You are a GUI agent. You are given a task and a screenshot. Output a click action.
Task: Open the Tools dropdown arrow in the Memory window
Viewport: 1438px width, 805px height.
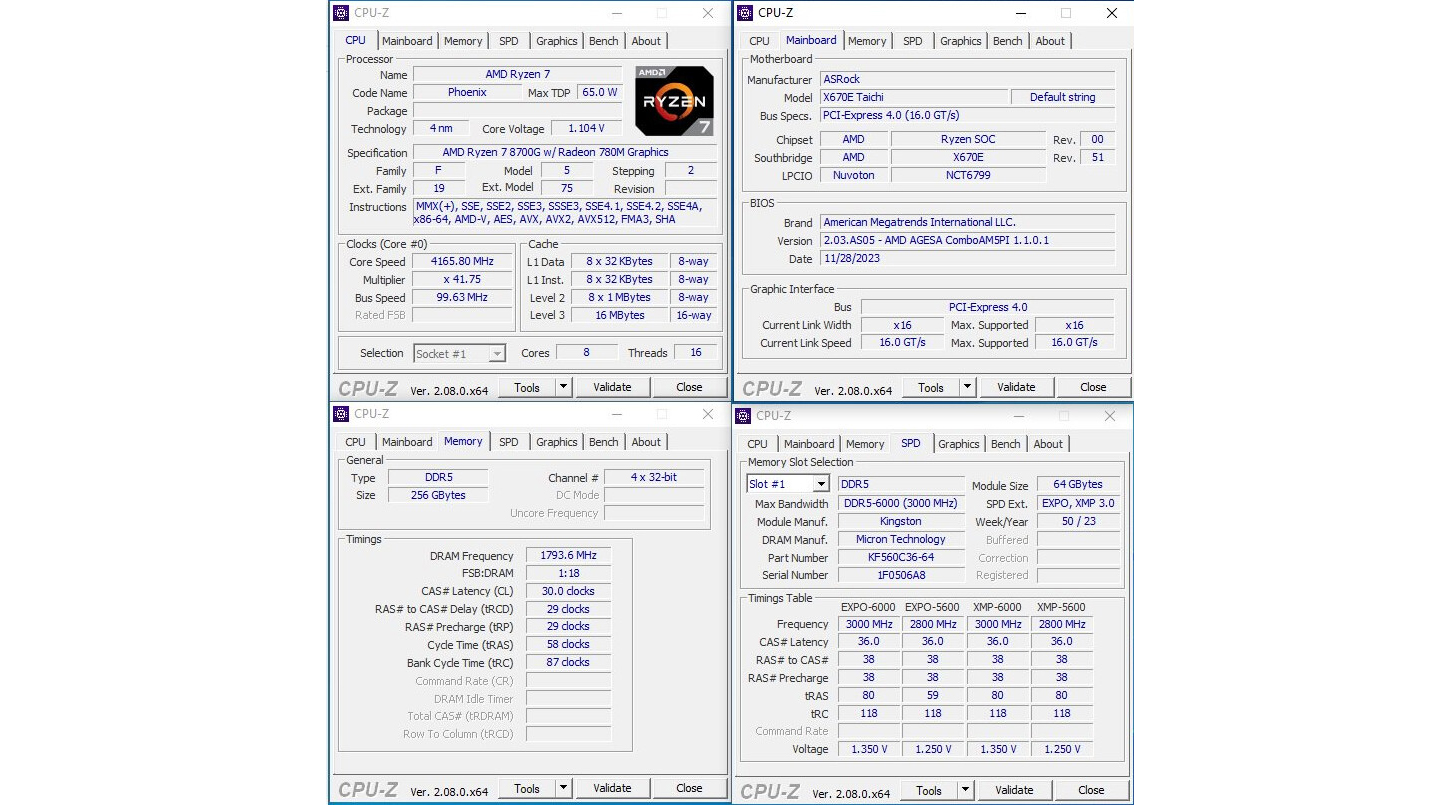tap(564, 788)
